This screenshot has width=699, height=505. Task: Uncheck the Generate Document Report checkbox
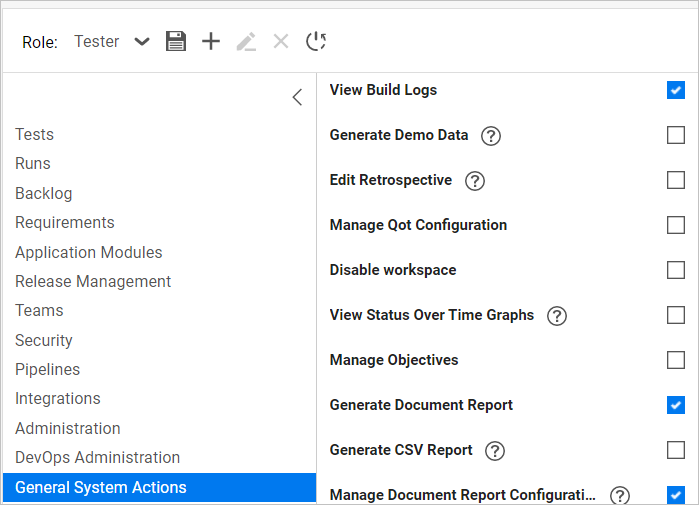[676, 405]
